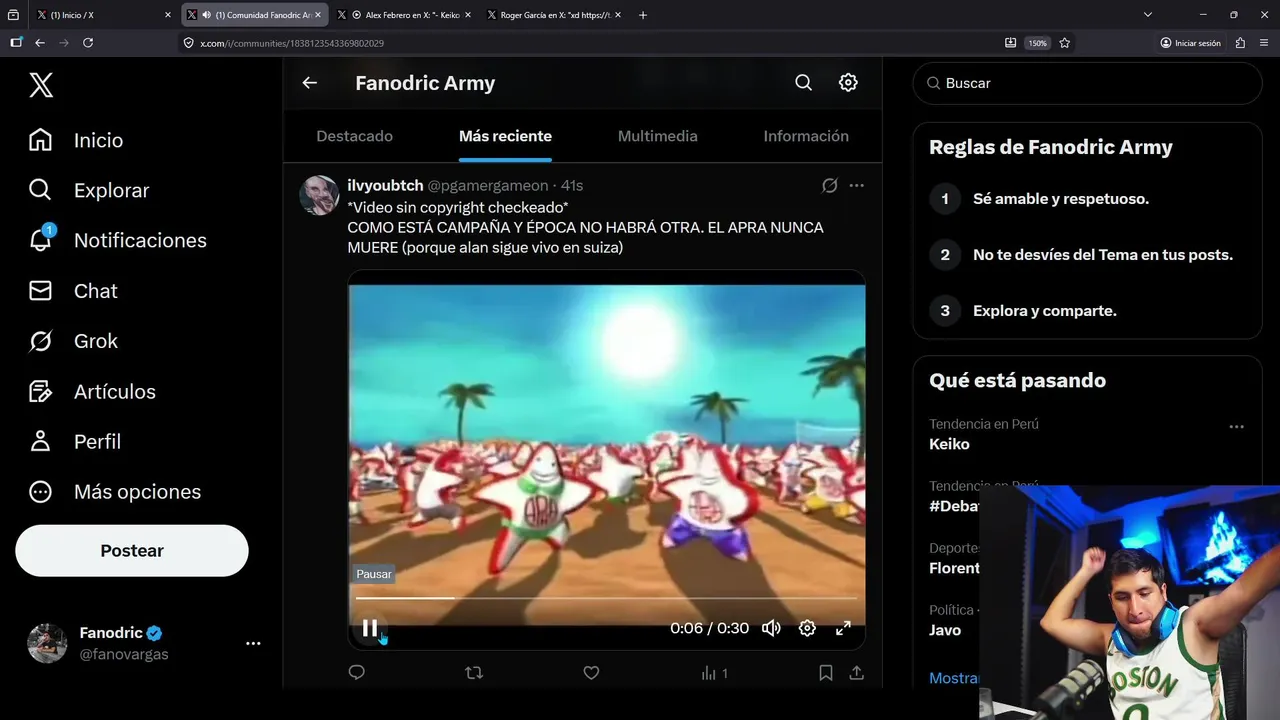
Task: Share the post
Action: tap(857, 673)
